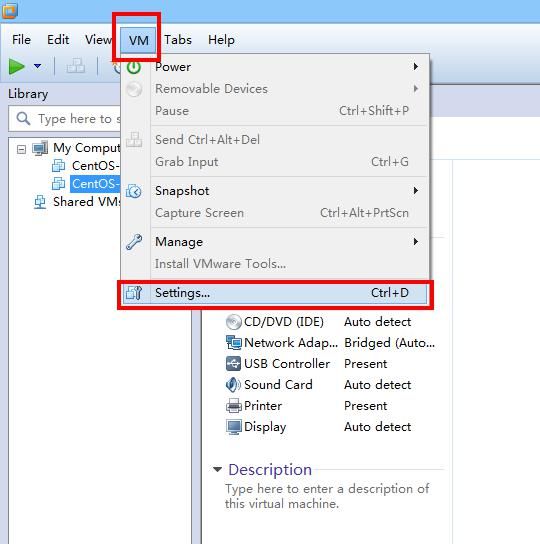Click the green Power icon in menu

(x=134, y=67)
